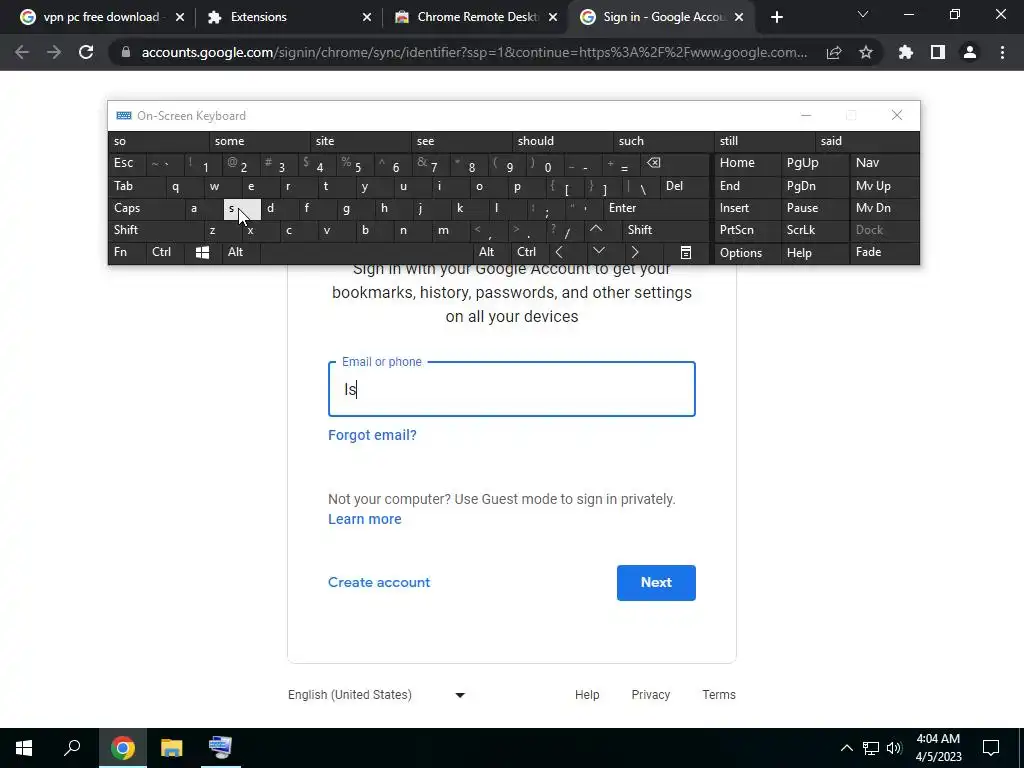
Task: Toggle Fade key on On-Screen Keyboard
Action: (884, 252)
